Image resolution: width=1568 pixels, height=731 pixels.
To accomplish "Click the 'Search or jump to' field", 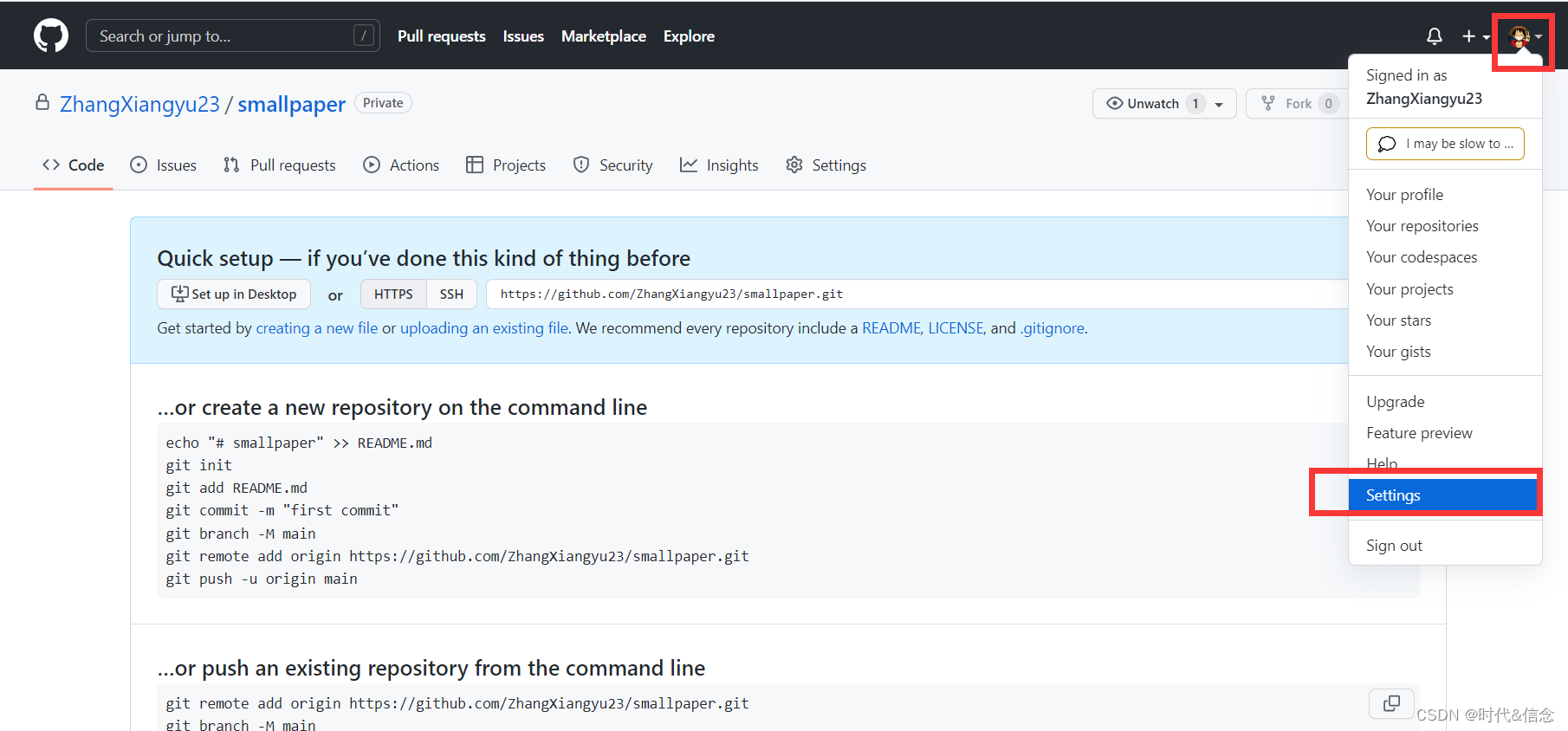I will (x=225, y=36).
